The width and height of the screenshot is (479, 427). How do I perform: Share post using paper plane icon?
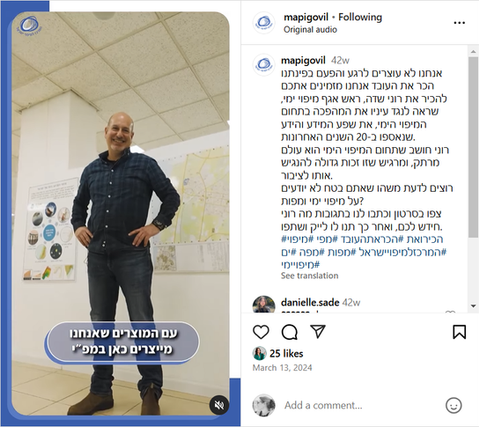pyautogui.click(x=318, y=331)
